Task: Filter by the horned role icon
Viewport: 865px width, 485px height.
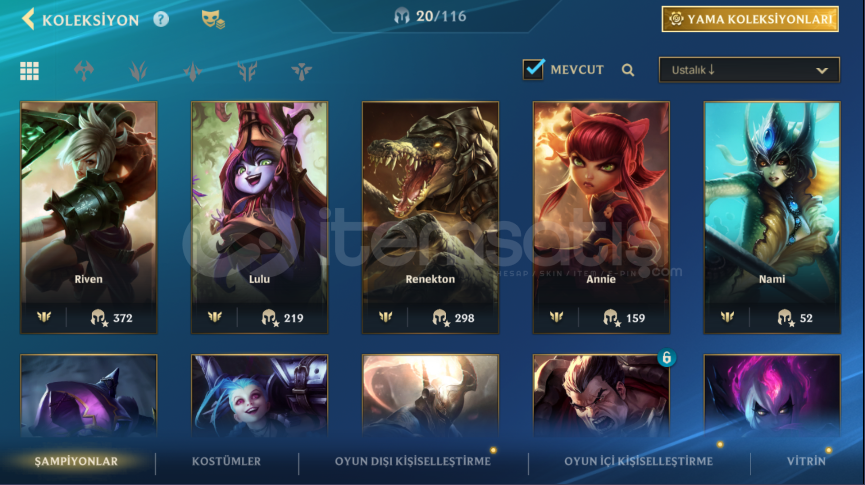Action: coord(247,71)
